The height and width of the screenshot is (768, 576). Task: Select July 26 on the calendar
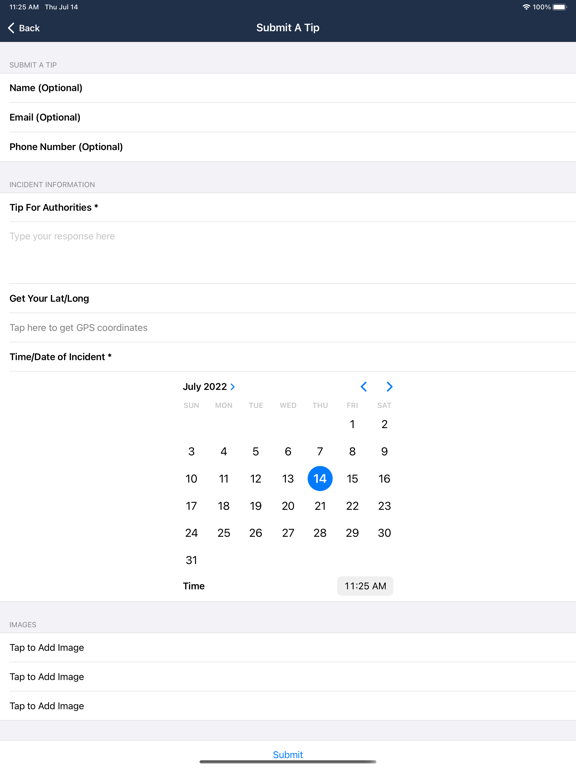click(x=256, y=533)
